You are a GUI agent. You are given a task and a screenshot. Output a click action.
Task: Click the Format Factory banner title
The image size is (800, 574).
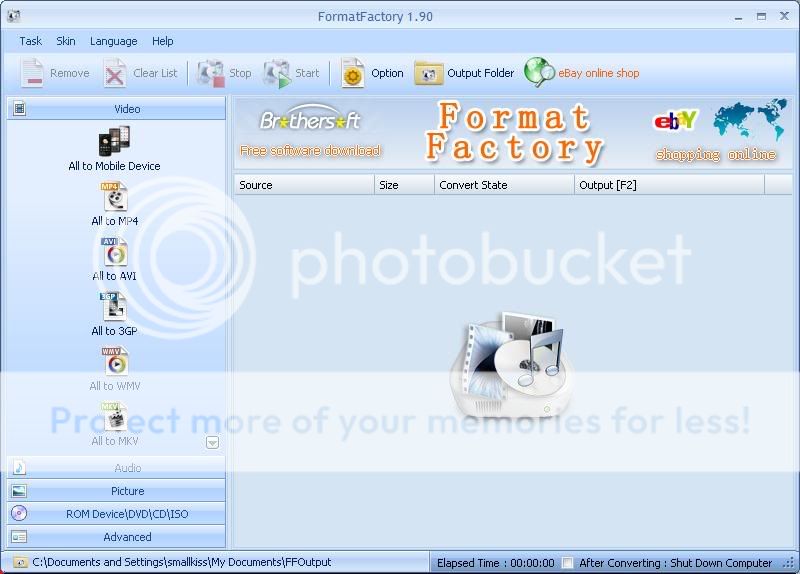coord(514,133)
